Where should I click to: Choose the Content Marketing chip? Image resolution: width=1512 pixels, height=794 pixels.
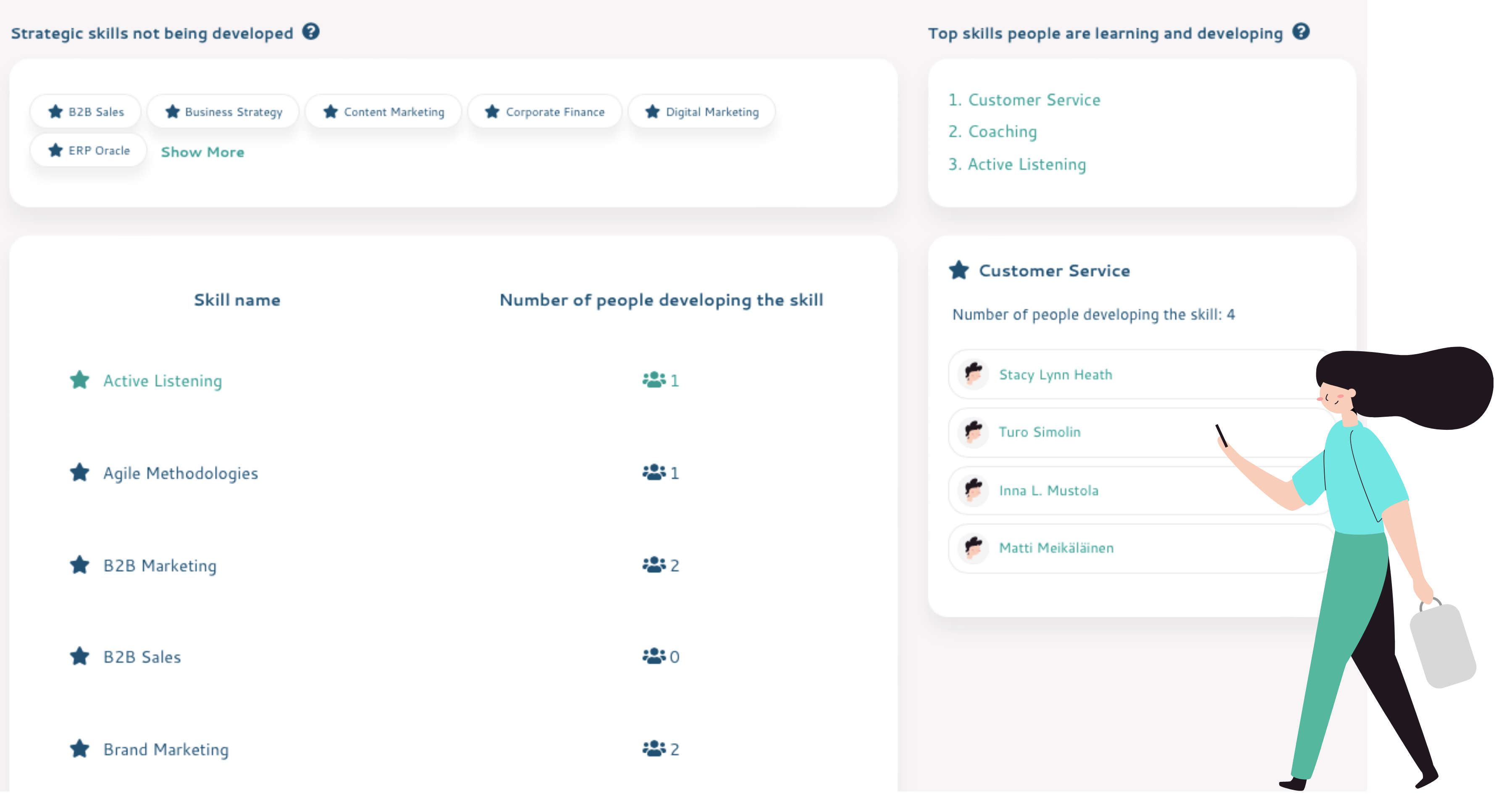383,112
